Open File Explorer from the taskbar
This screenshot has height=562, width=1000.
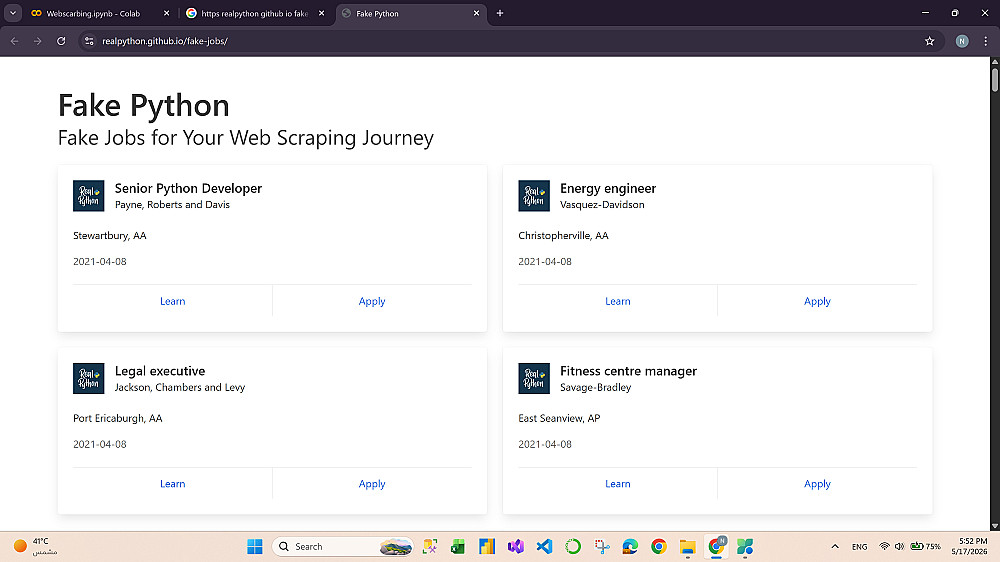click(687, 546)
